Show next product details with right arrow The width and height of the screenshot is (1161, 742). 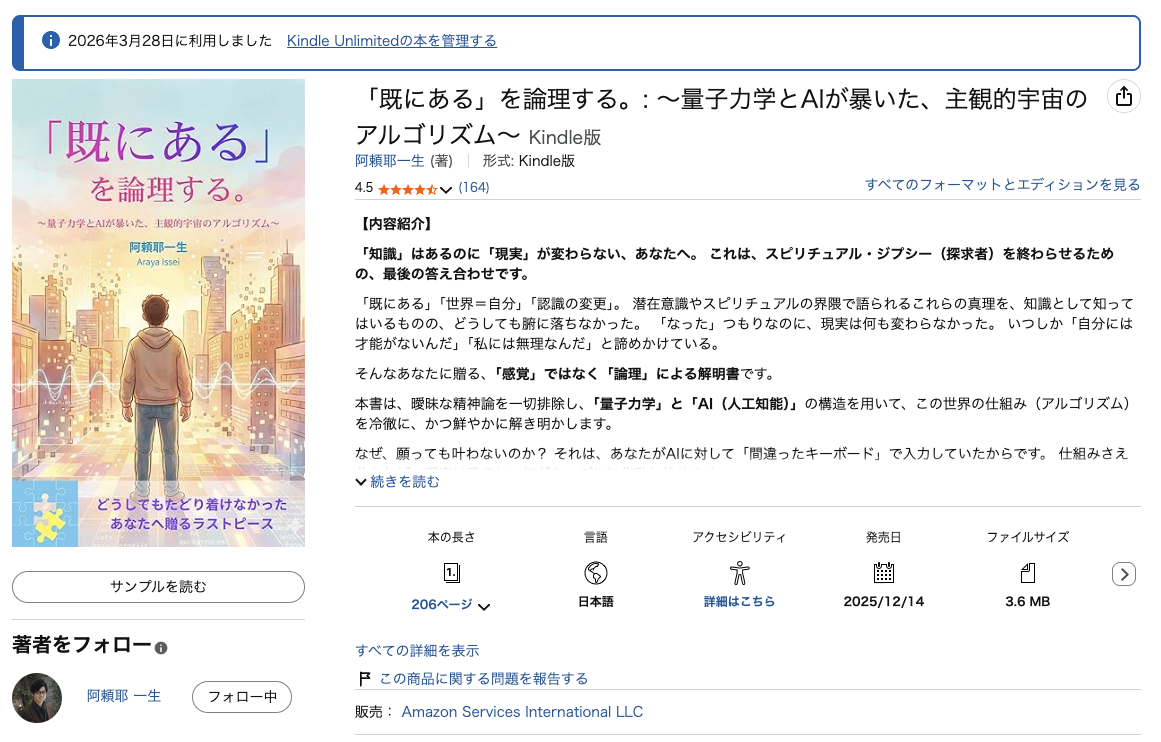pos(1123,574)
